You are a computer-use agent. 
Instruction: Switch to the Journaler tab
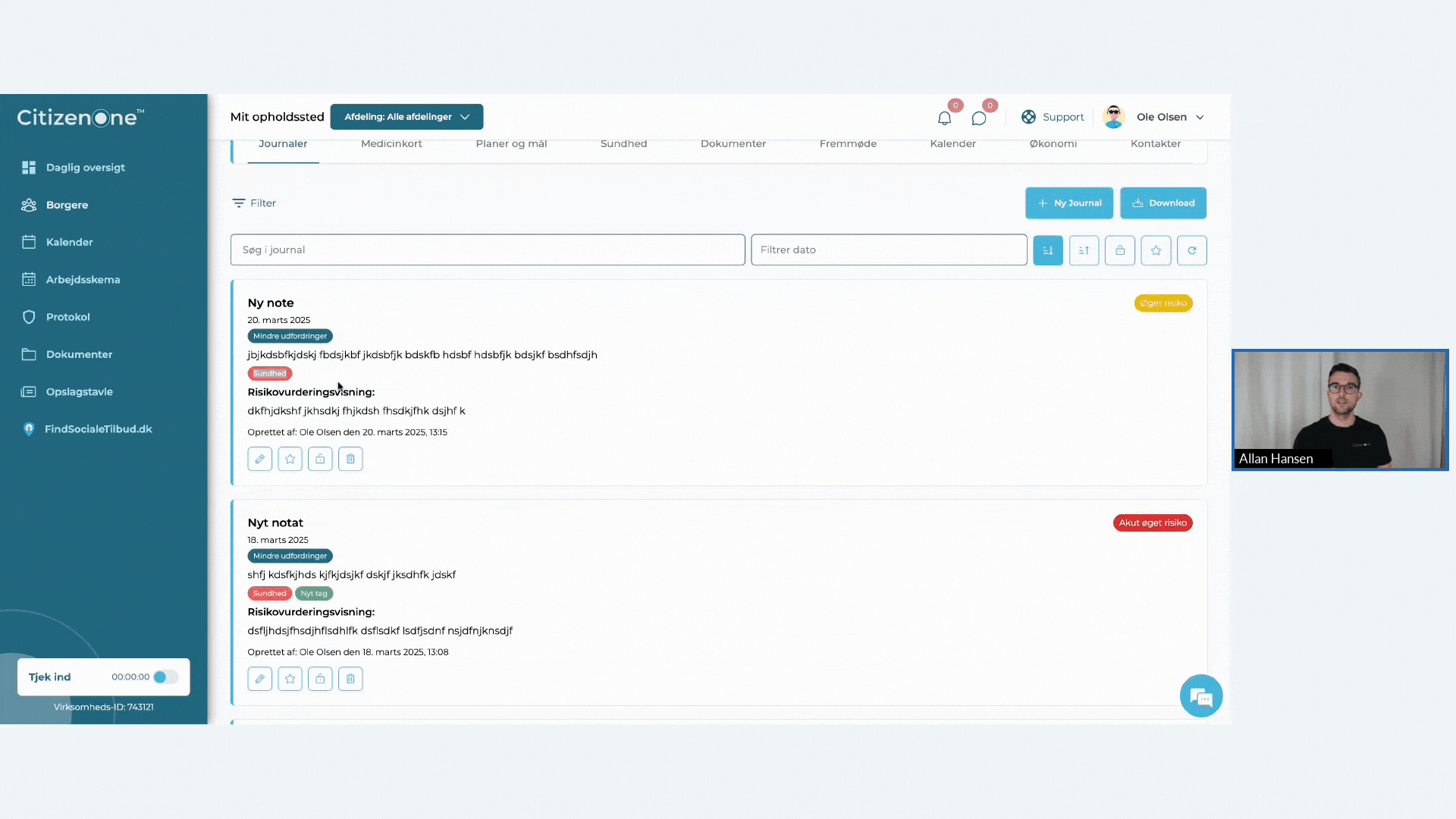(x=283, y=144)
